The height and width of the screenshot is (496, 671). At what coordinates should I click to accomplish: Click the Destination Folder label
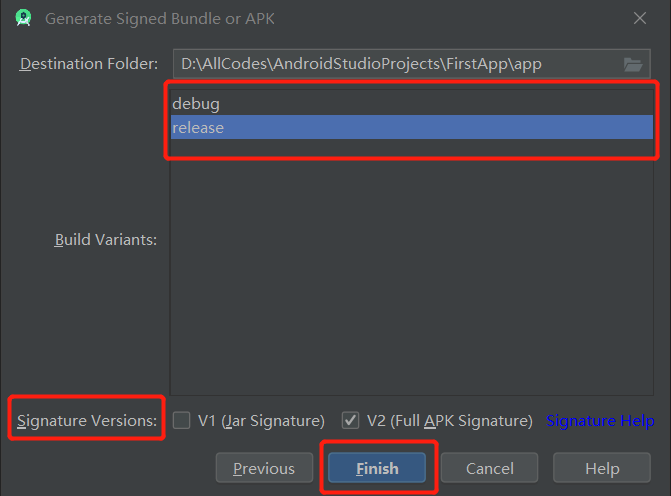(89, 64)
